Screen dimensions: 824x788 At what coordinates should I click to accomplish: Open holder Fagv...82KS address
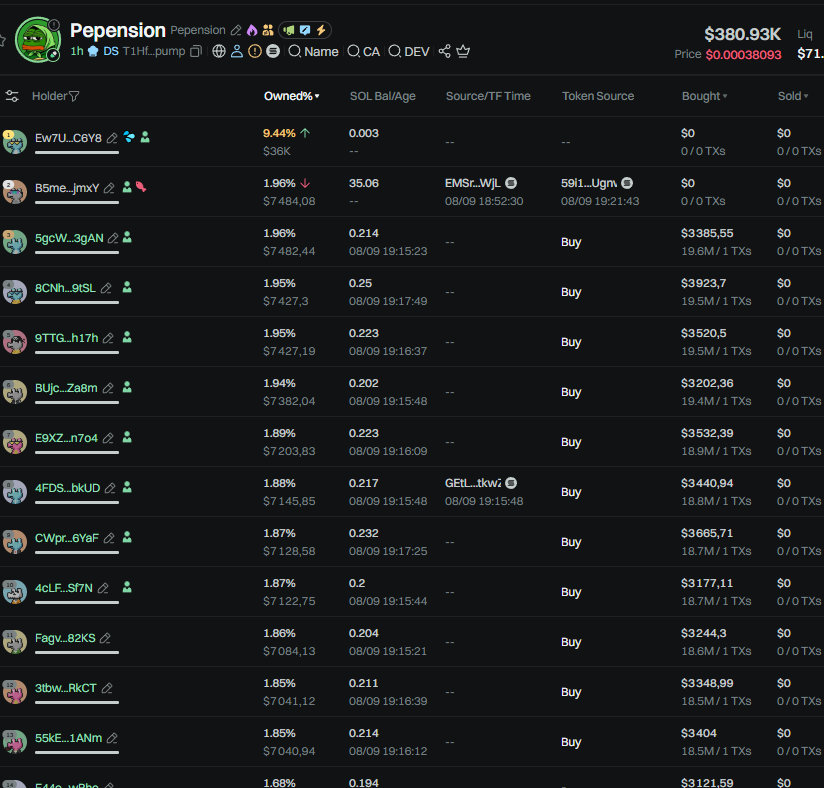[x=65, y=638]
